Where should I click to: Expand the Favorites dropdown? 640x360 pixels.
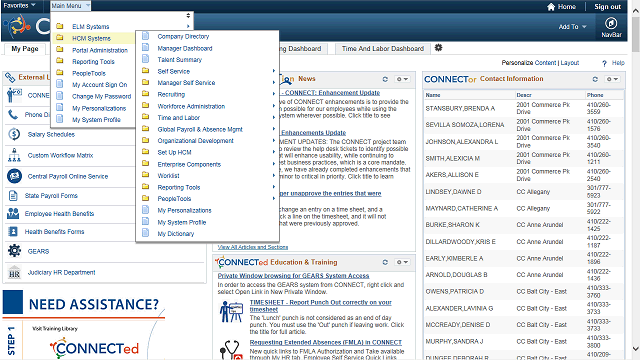click(19, 5)
